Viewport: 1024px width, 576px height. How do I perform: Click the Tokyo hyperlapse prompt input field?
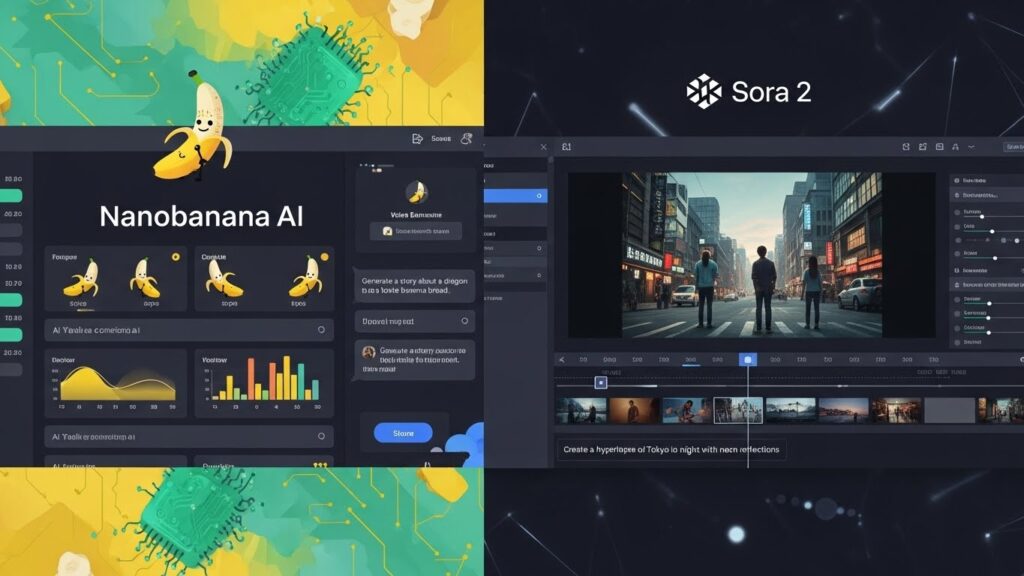click(x=670, y=450)
